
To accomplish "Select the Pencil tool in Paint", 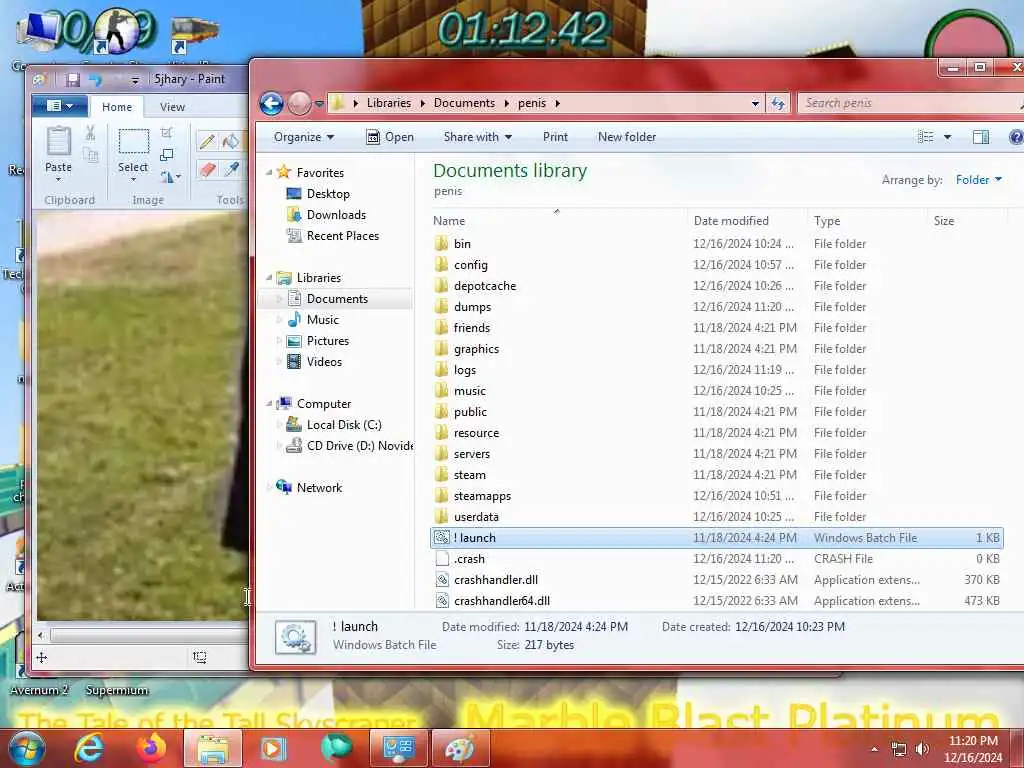I will (208, 142).
